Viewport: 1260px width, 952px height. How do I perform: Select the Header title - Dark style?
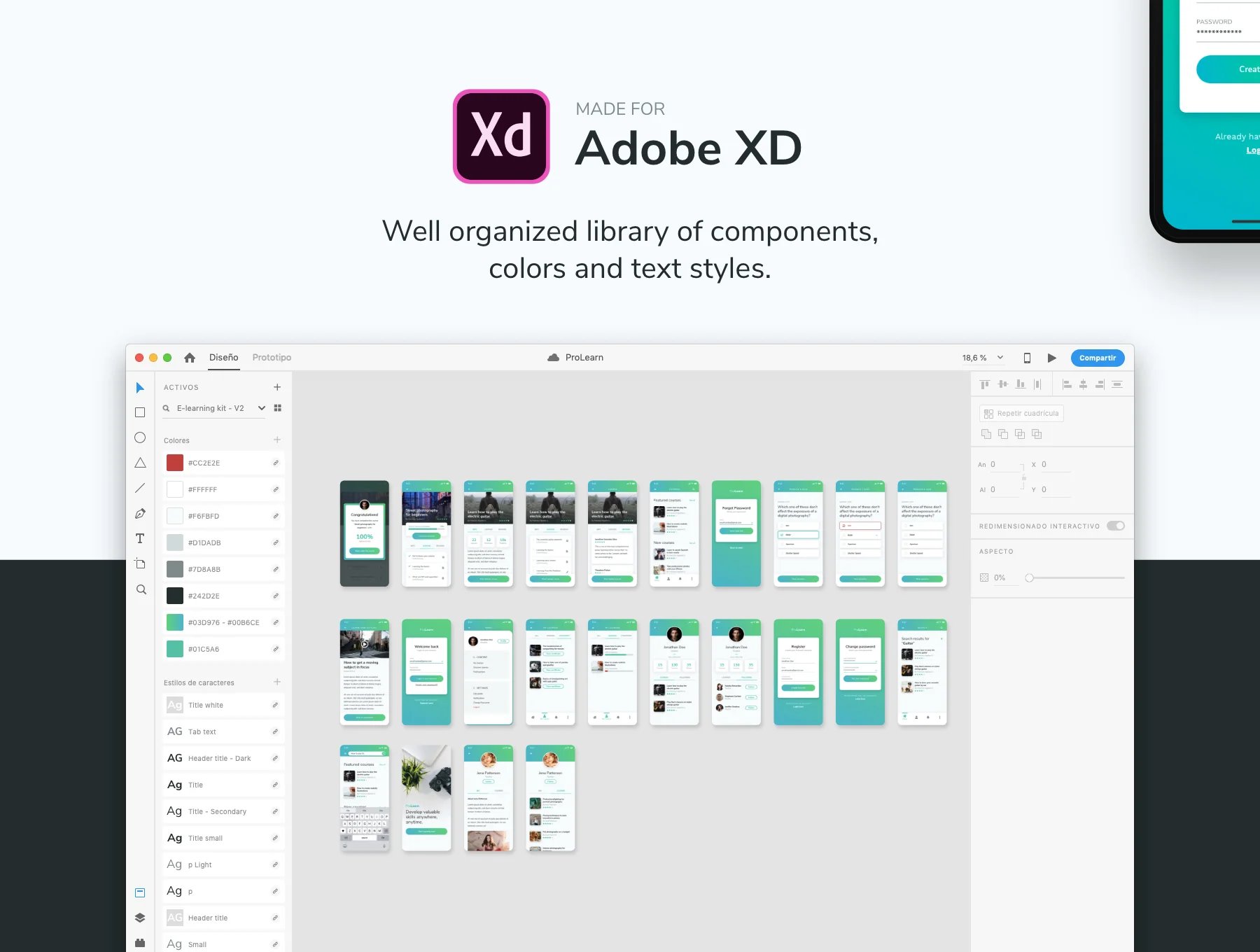click(224, 758)
